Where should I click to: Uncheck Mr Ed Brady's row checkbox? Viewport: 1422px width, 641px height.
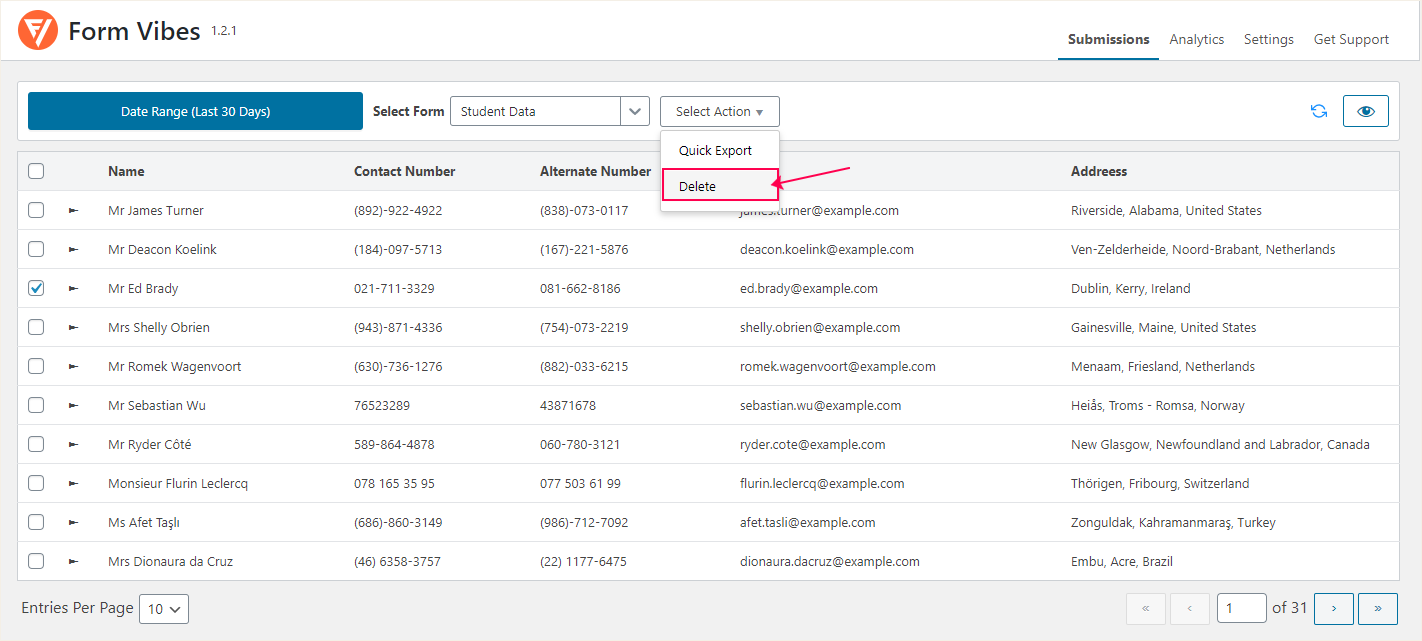pos(36,288)
